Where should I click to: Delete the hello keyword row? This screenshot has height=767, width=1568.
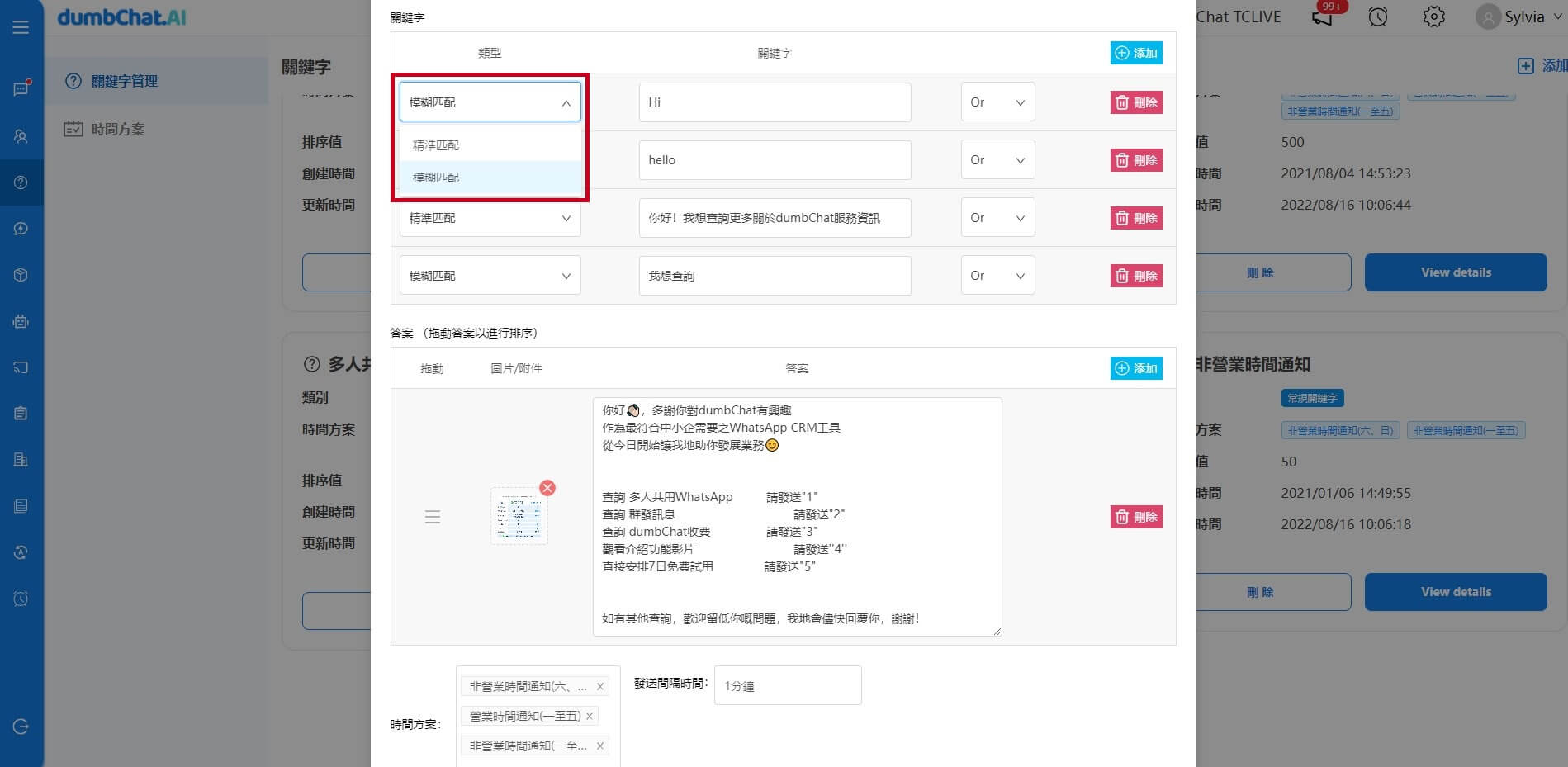[1136, 160]
